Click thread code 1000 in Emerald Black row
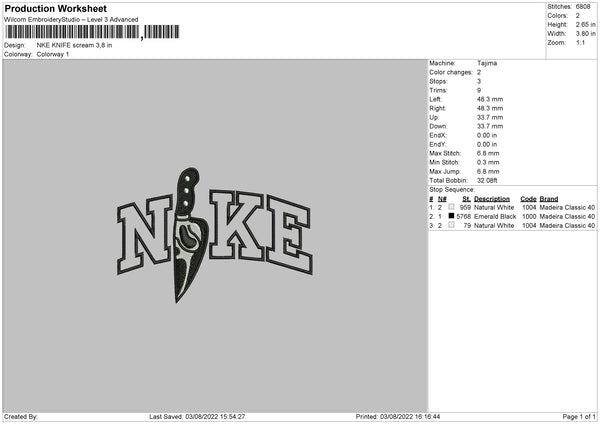The width and height of the screenshot is (600, 424). click(529, 217)
